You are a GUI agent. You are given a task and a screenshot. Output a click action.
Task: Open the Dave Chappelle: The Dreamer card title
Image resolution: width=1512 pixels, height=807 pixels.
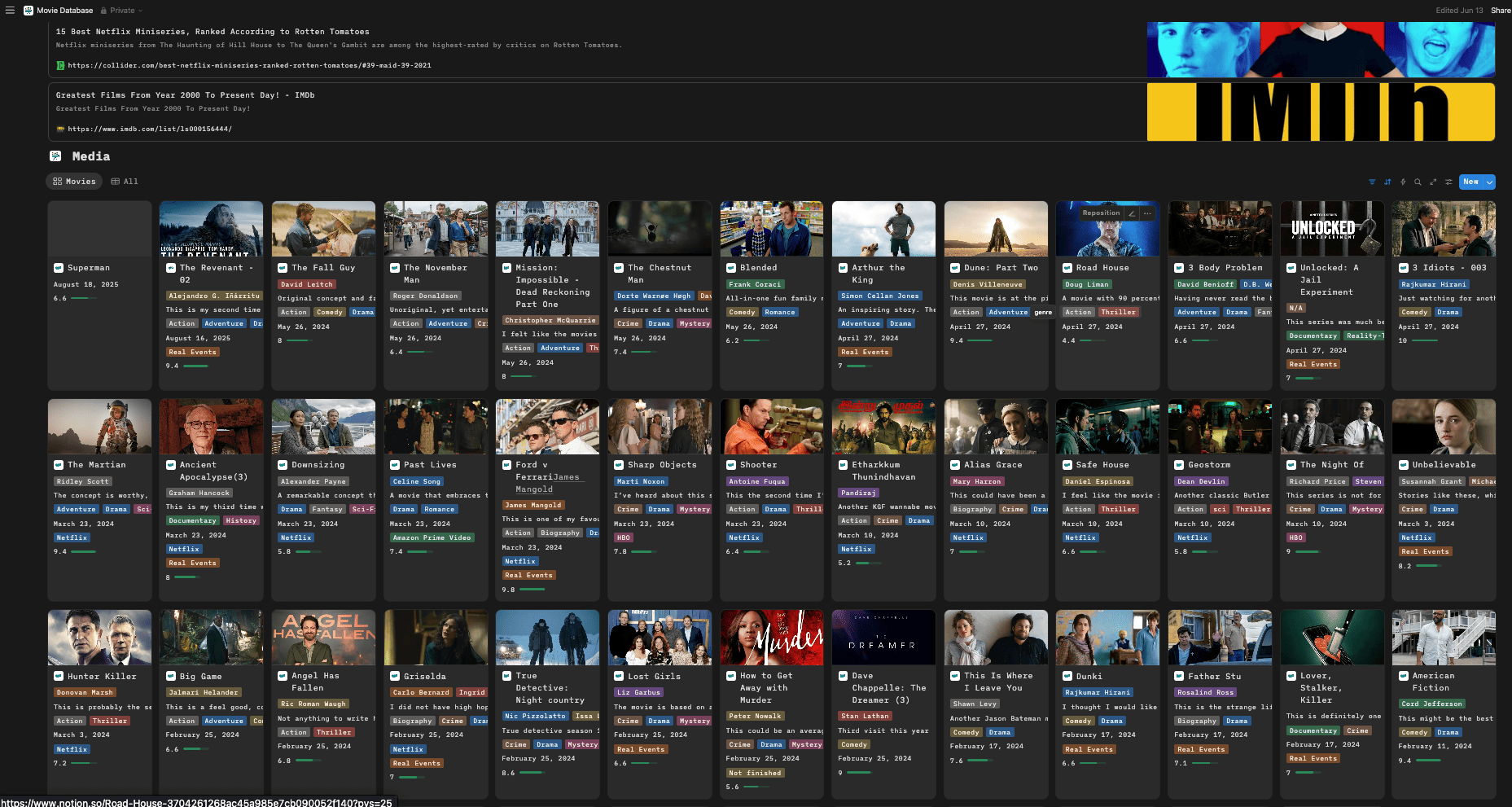(x=889, y=688)
